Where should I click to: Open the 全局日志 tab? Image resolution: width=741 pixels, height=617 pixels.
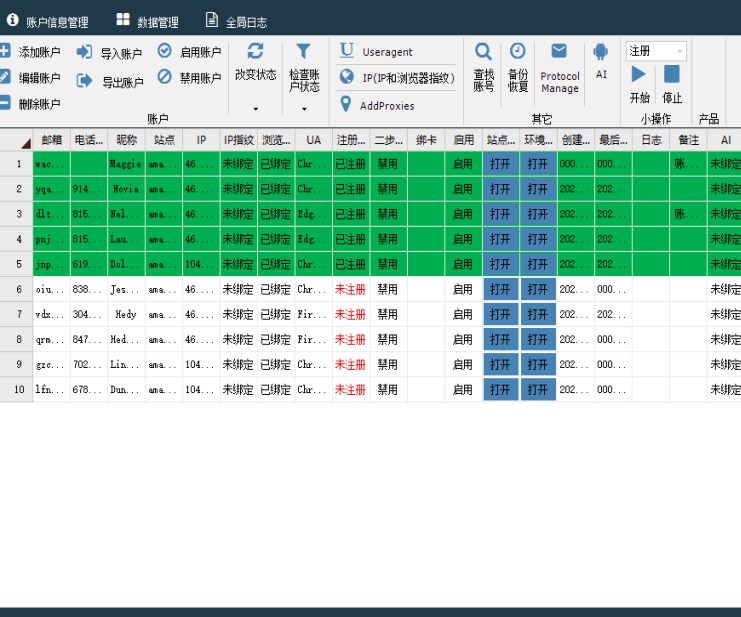236,21
